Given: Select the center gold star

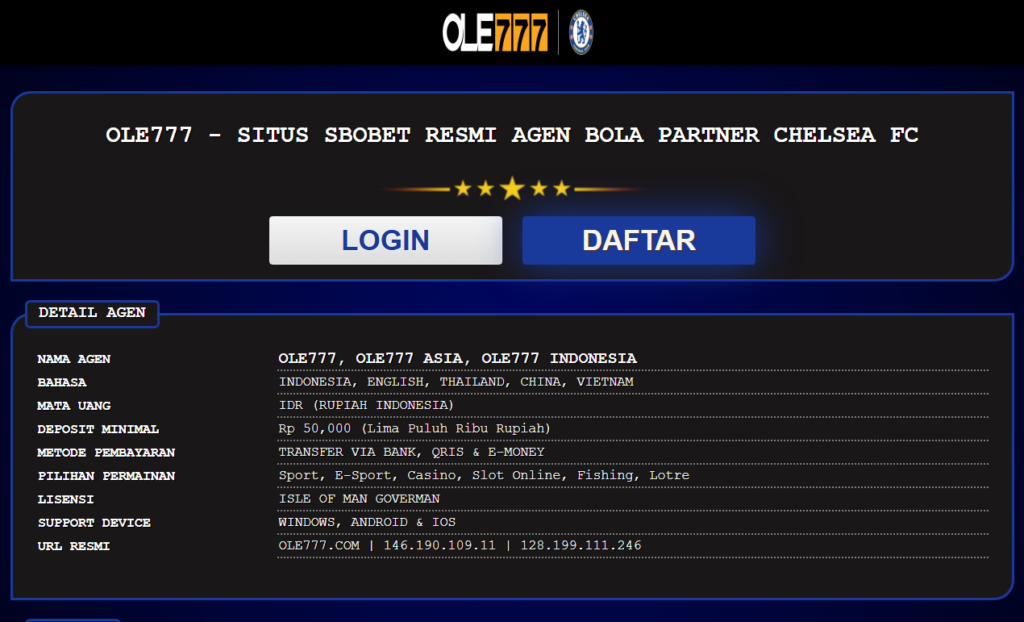Looking at the screenshot, I should [x=512, y=186].
